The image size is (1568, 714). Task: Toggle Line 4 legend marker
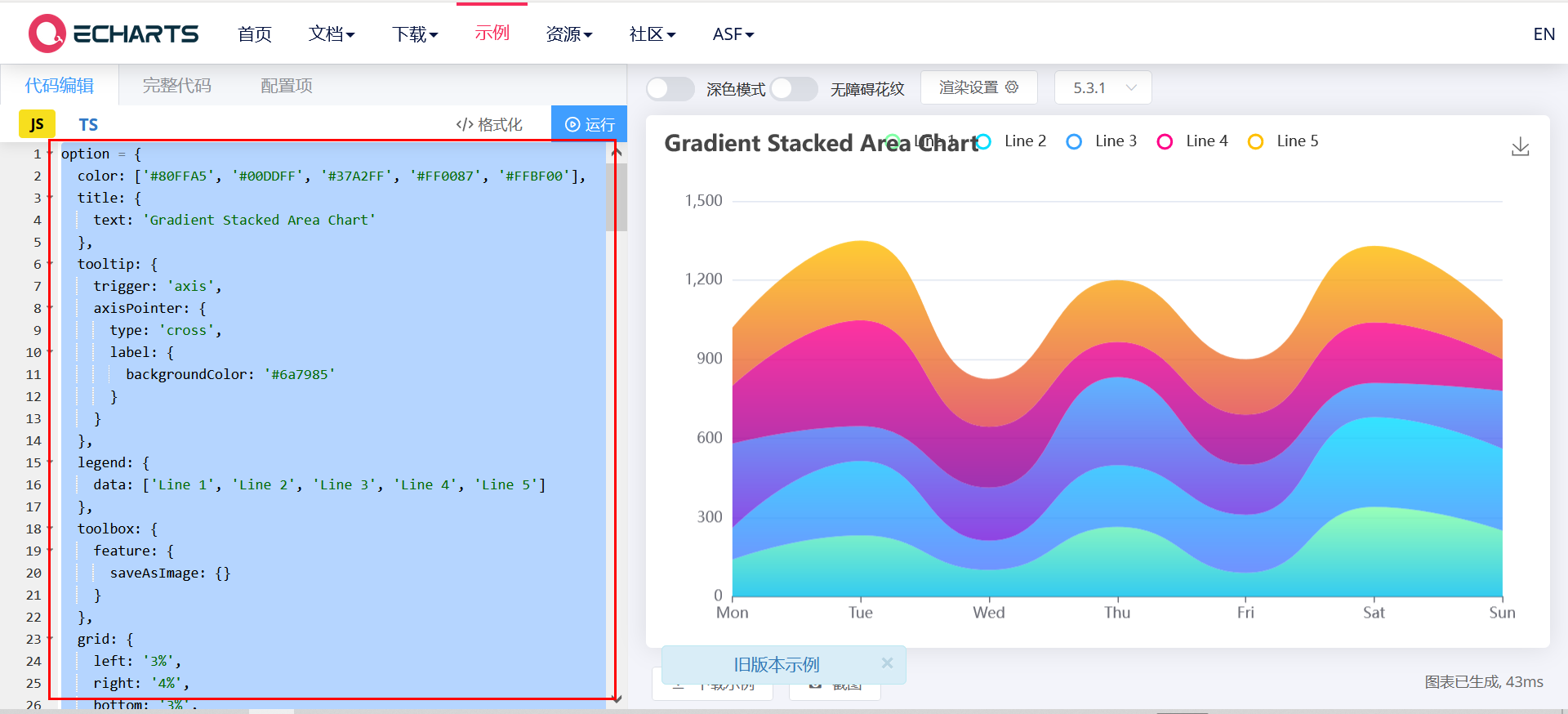click(x=1165, y=141)
